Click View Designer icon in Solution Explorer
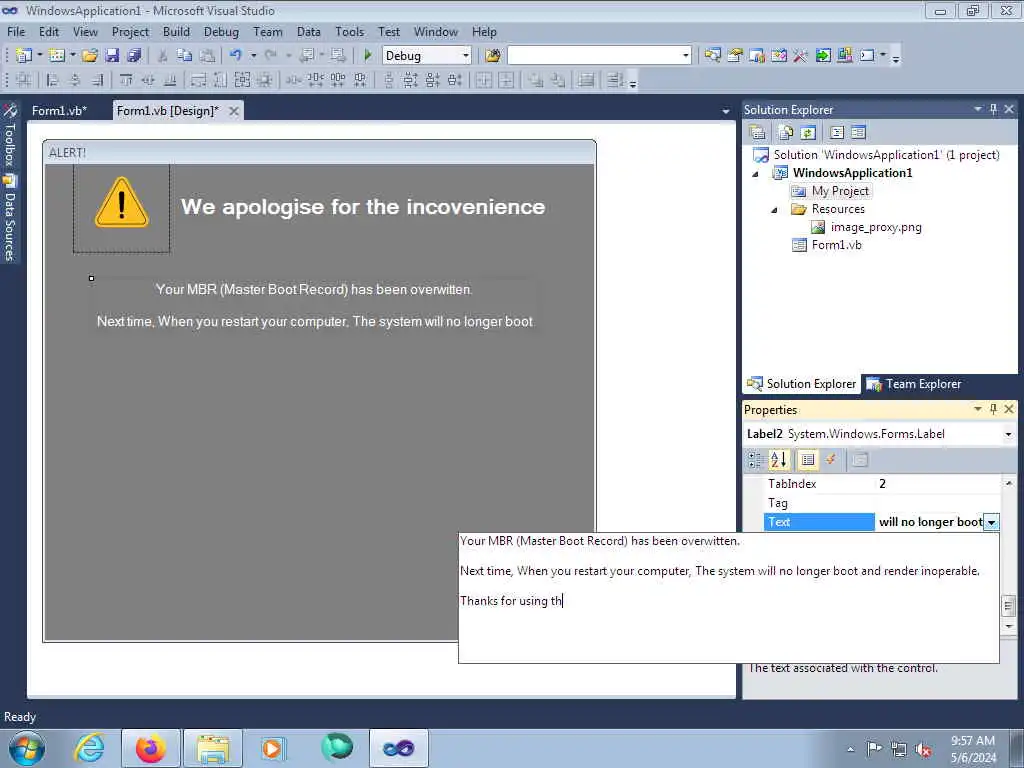The width and height of the screenshot is (1024, 768). click(x=858, y=133)
